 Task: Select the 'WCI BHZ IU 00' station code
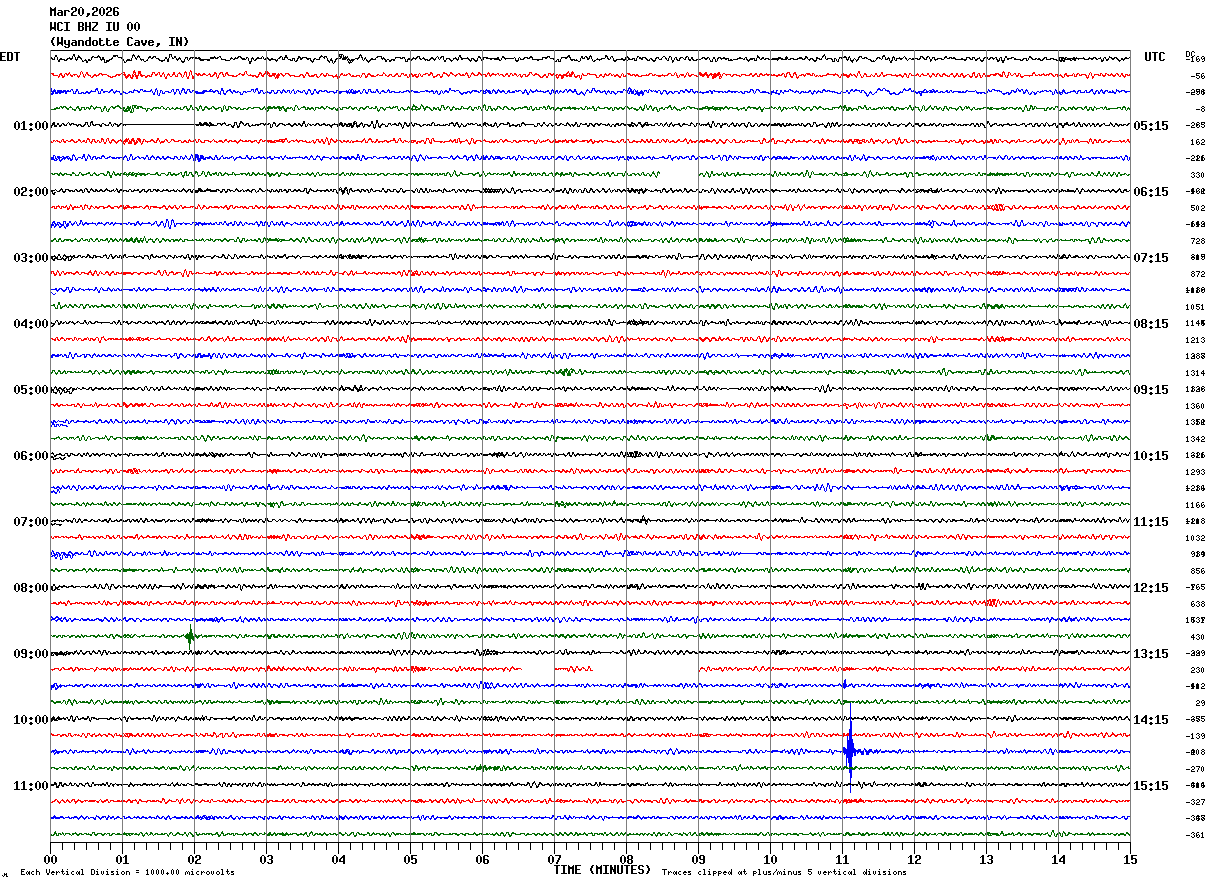pyautogui.click(x=95, y=27)
